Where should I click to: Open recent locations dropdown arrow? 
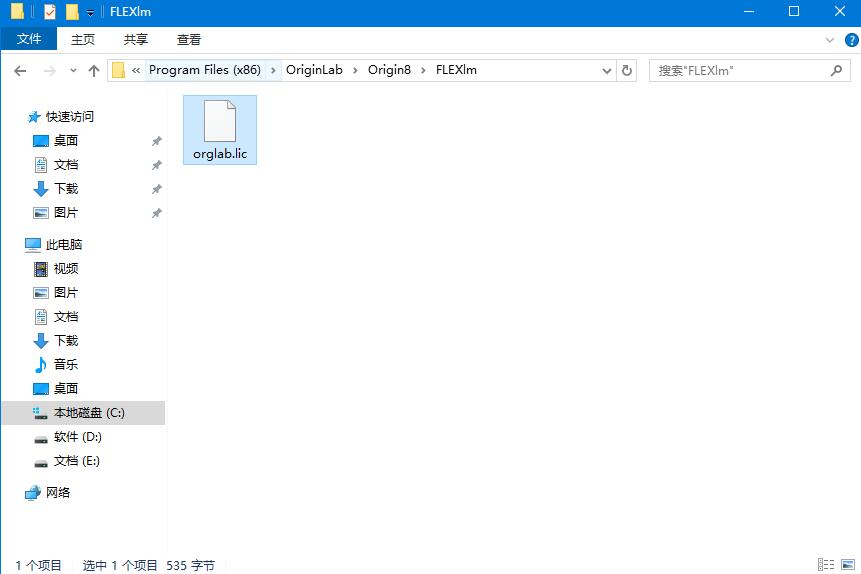[74, 71]
